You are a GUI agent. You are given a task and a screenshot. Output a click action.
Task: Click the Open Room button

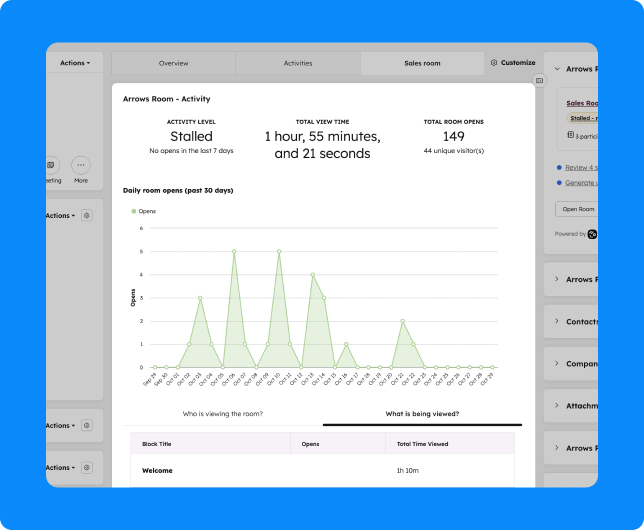pyautogui.click(x=577, y=209)
